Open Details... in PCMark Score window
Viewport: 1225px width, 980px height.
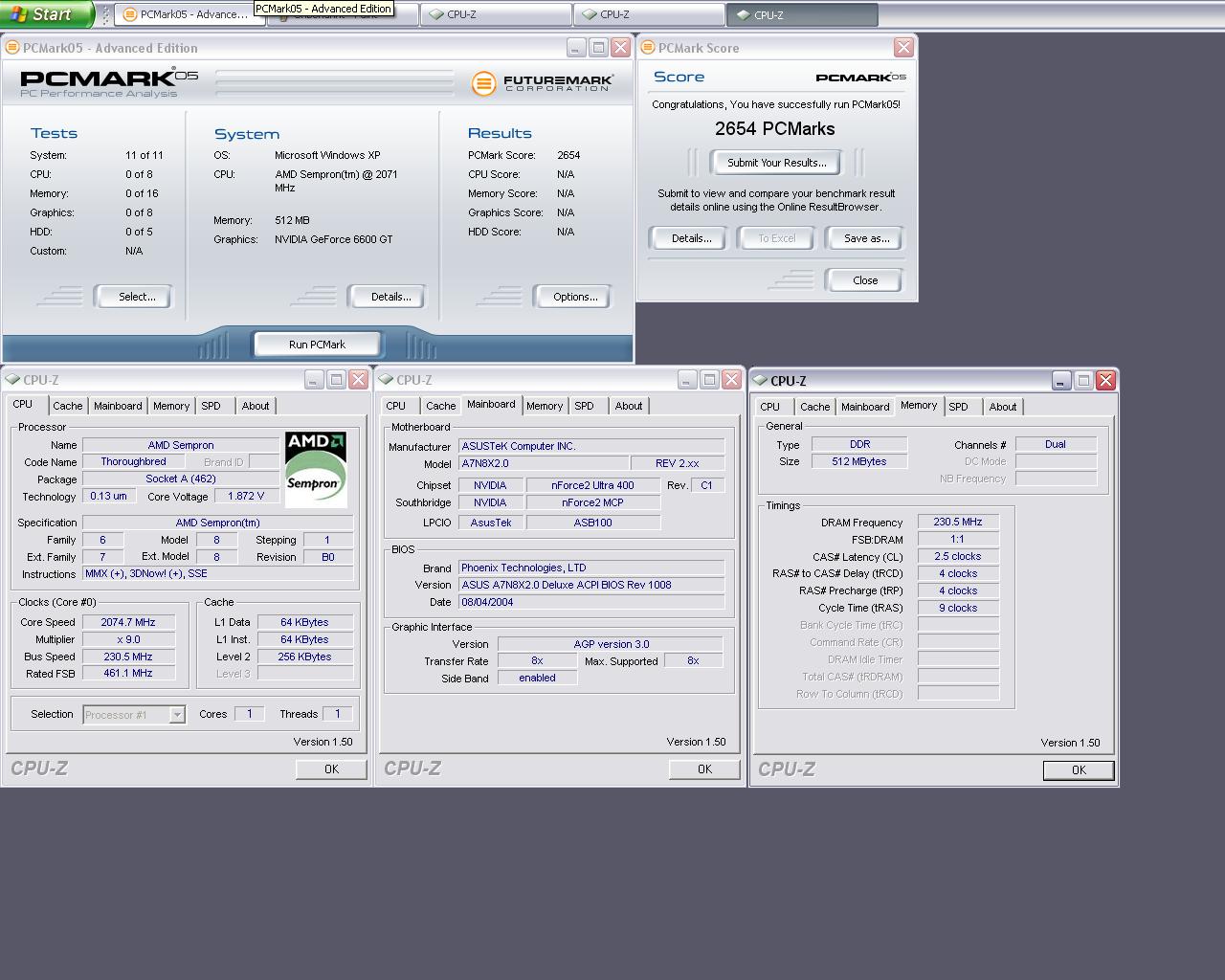point(690,238)
